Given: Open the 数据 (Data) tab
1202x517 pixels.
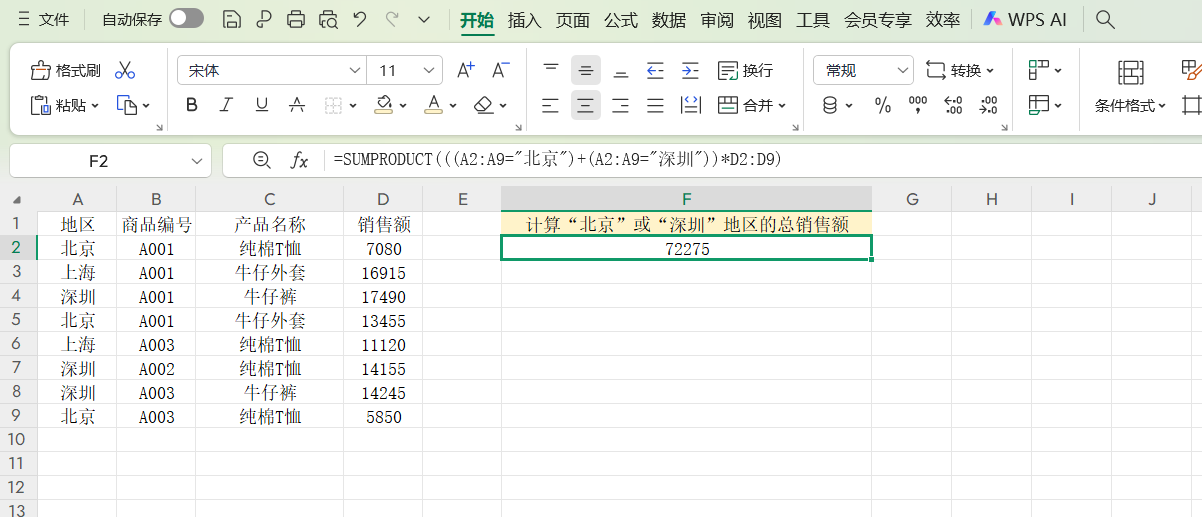Looking at the screenshot, I should tap(669, 19).
